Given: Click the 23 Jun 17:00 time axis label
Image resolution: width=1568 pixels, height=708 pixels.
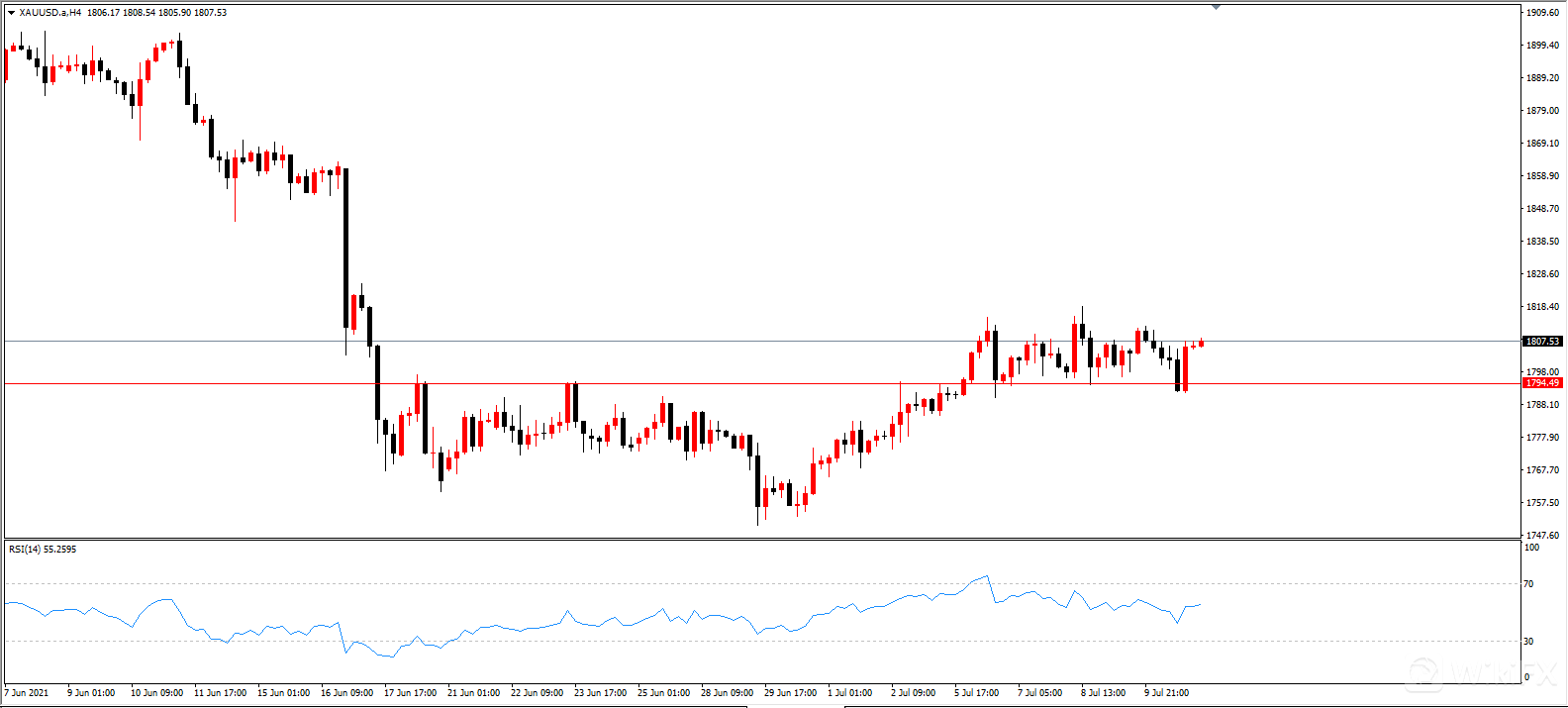Looking at the screenshot, I should coord(600,693).
